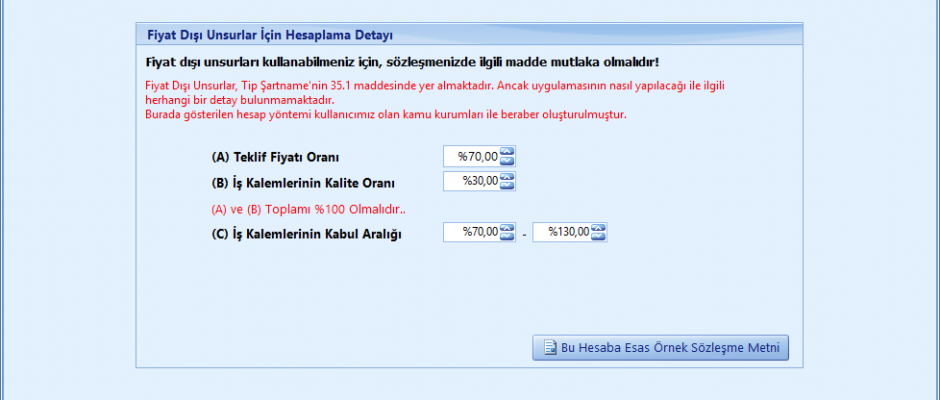Viewport: 940px width, 400px height.
Task: Focus the Kabul Aralığı minimum %70,00 field
Action: point(472,232)
